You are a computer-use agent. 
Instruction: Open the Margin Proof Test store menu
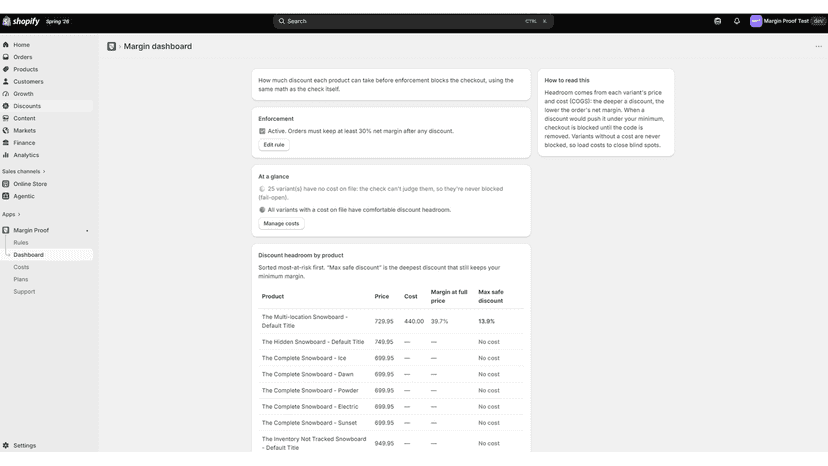pos(787,21)
